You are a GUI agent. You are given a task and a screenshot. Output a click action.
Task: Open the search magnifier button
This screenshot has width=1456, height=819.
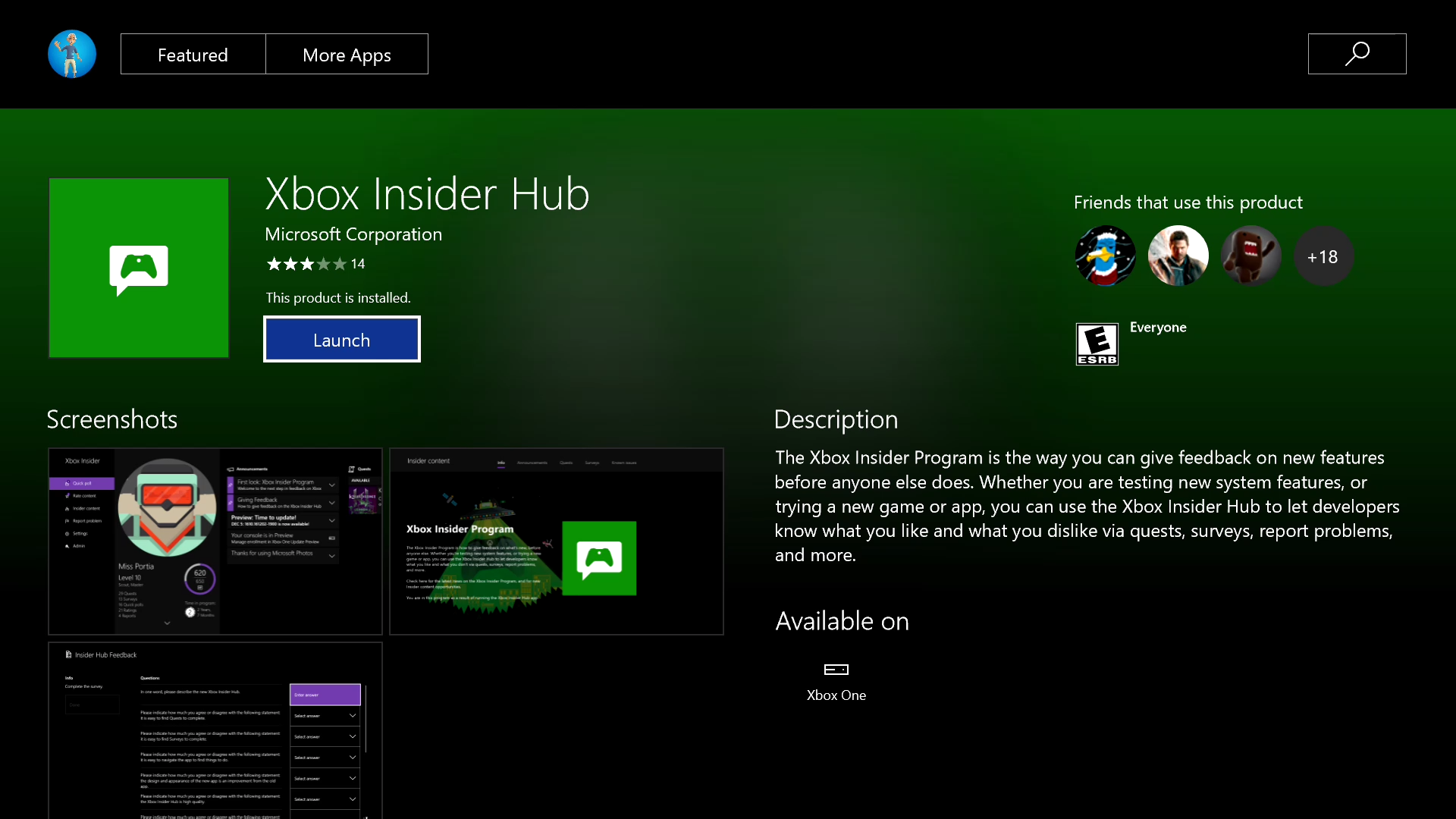coord(1357,54)
